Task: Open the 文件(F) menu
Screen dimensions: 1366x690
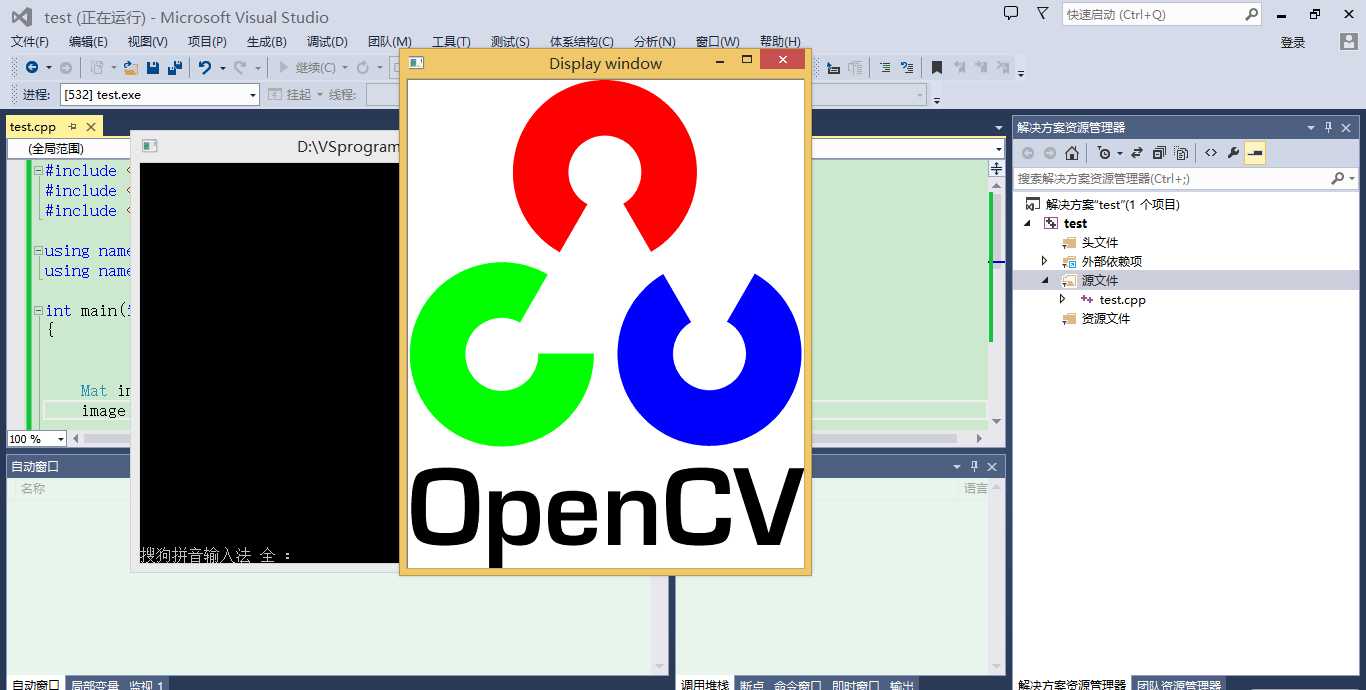Action: 30,41
